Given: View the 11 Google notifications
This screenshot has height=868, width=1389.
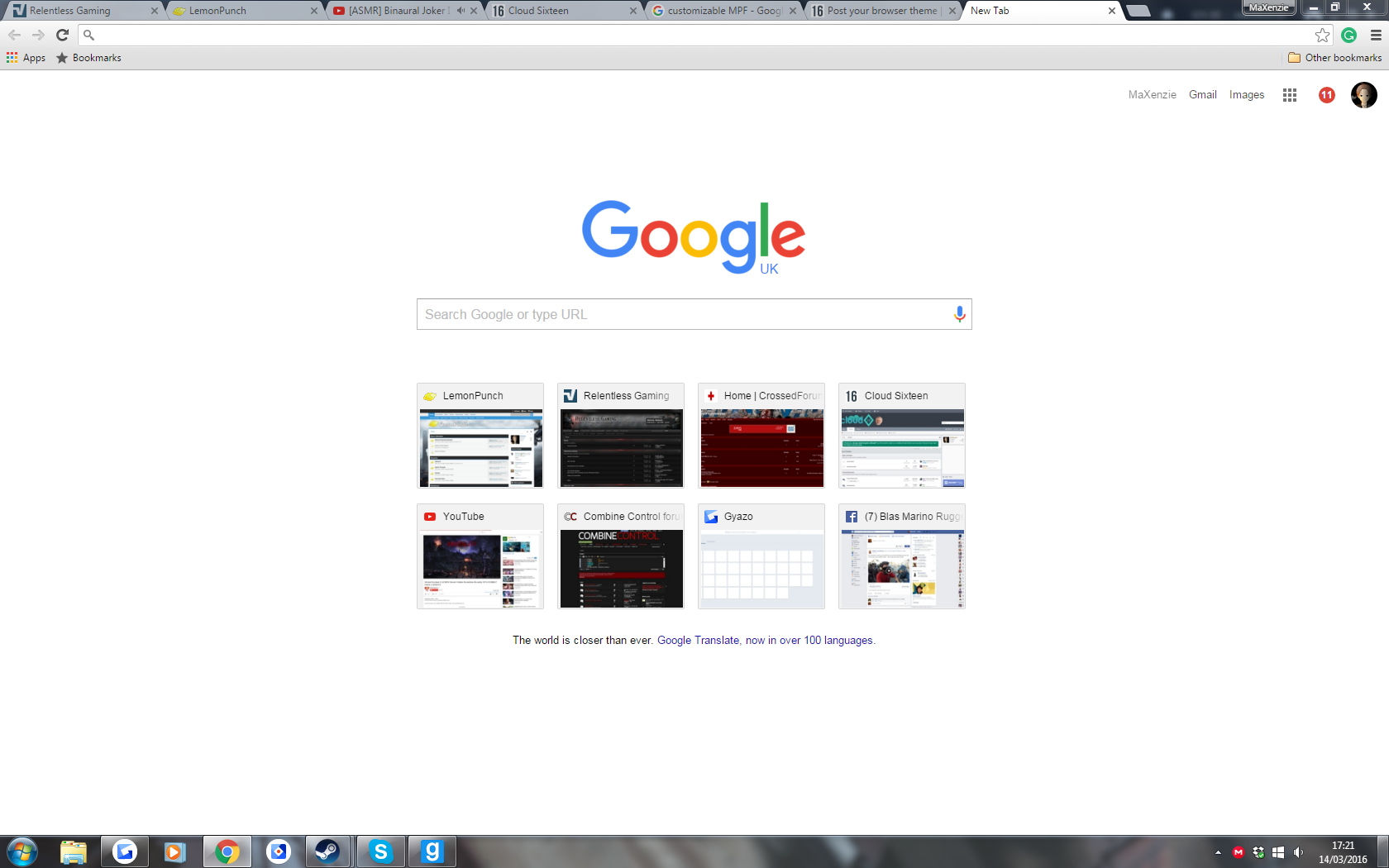Looking at the screenshot, I should coord(1327,95).
